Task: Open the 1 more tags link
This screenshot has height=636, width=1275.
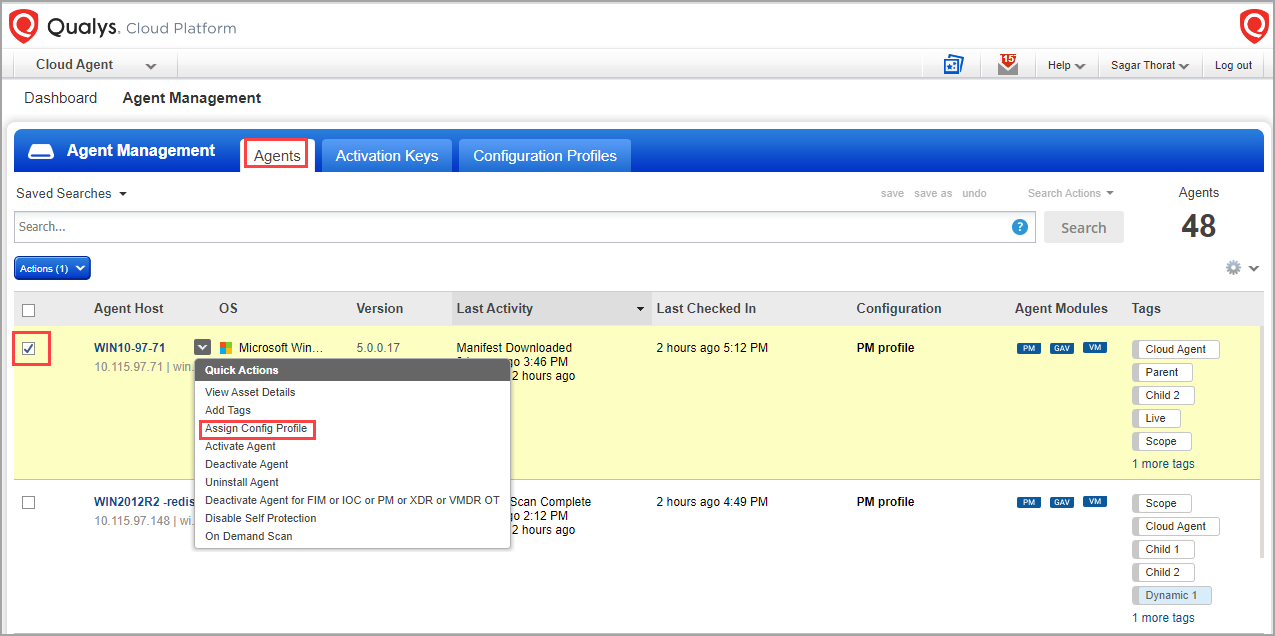Action: pos(1162,463)
